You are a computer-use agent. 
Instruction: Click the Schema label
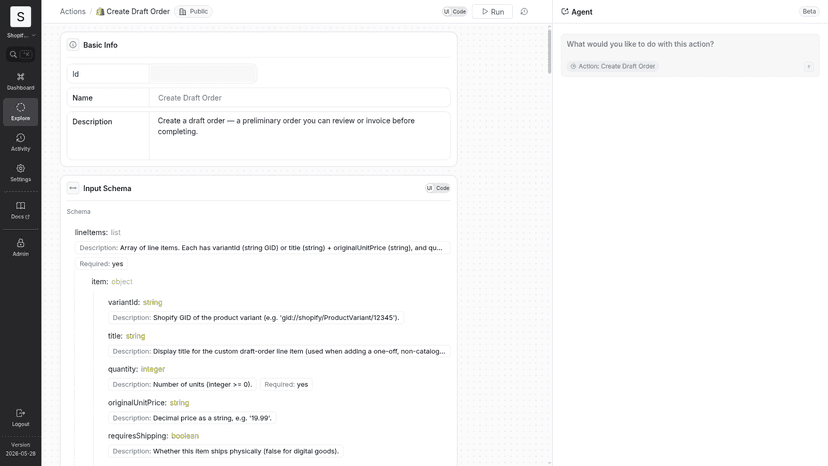79,212
